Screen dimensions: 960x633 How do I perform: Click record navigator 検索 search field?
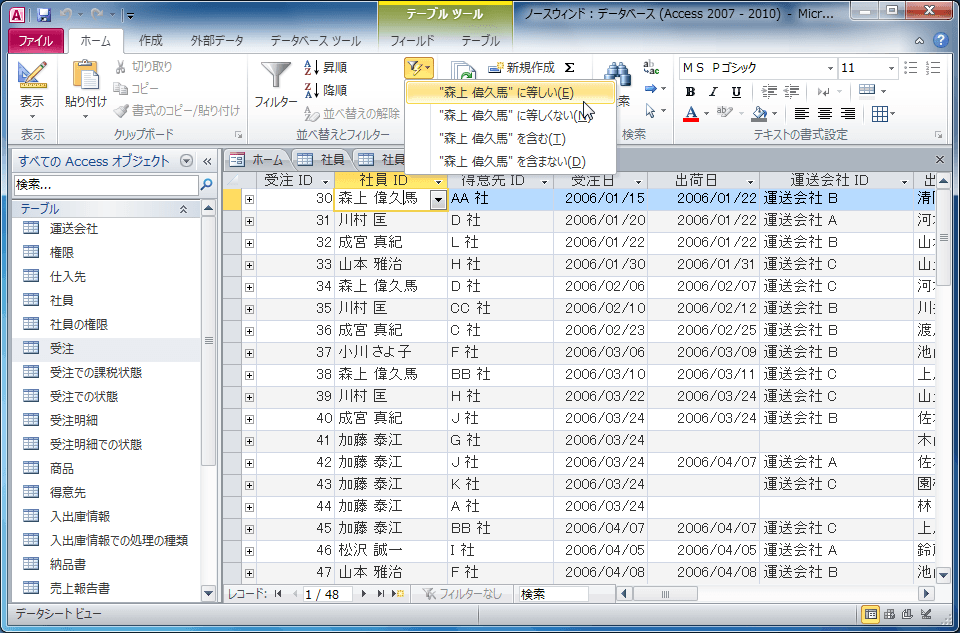click(553, 594)
